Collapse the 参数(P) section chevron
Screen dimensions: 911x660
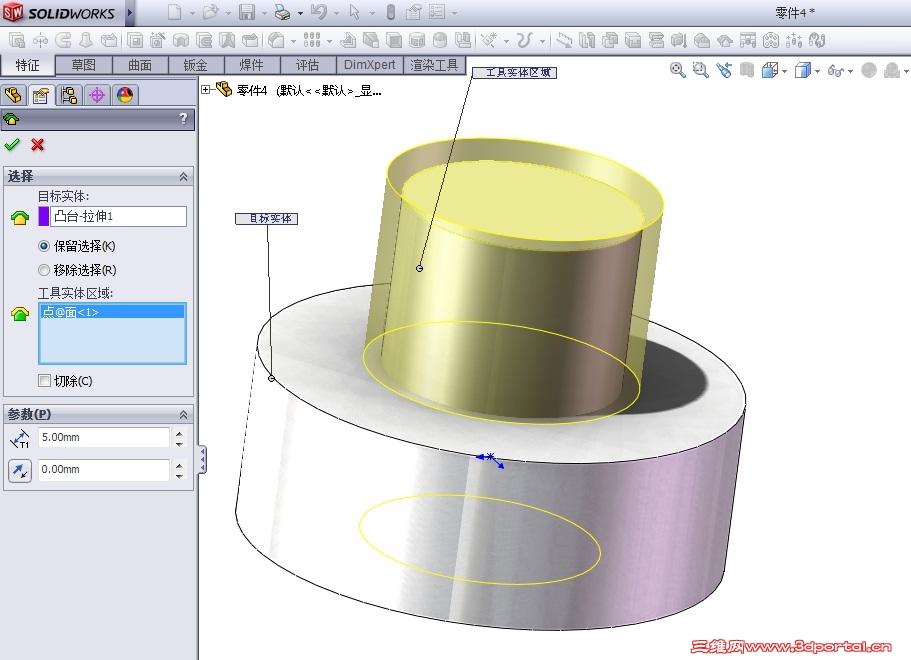pyautogui.click(x=184, y=415)
